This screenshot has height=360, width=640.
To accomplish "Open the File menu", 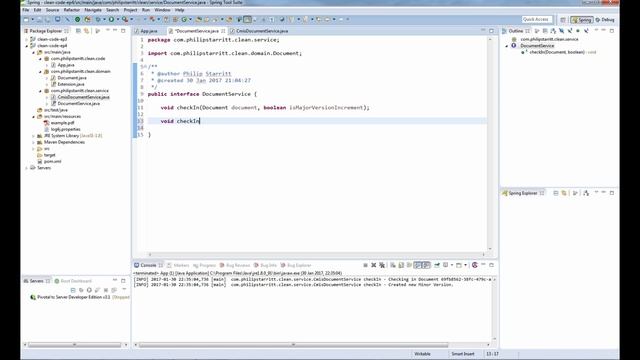I will 26,10.
